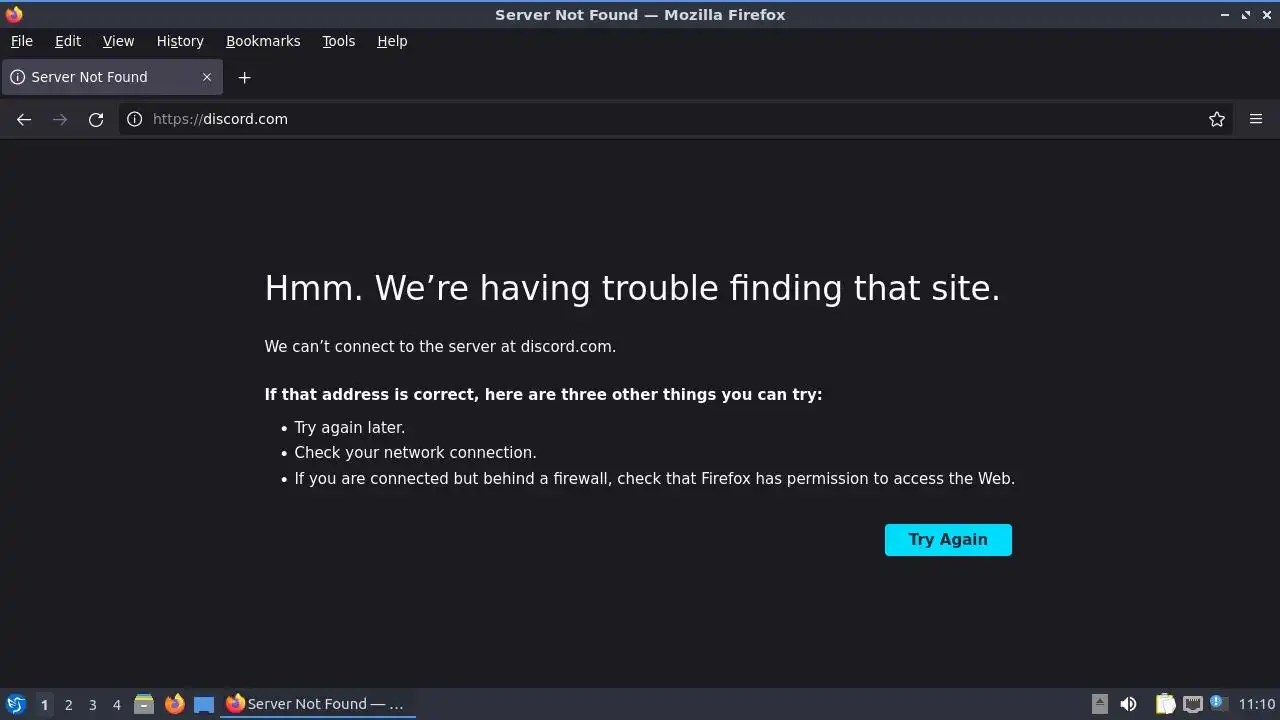
Task: Click the 'Hmm. We're having trouble' heading
Action: pos(632,288)
